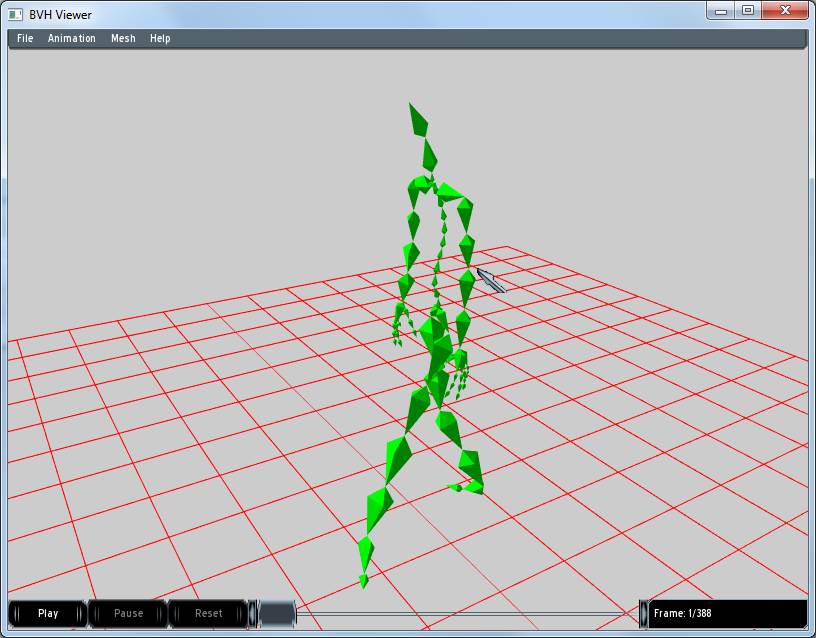Click the frame slider handle
This screenshot has height=638, width=816.
point(277,614)
